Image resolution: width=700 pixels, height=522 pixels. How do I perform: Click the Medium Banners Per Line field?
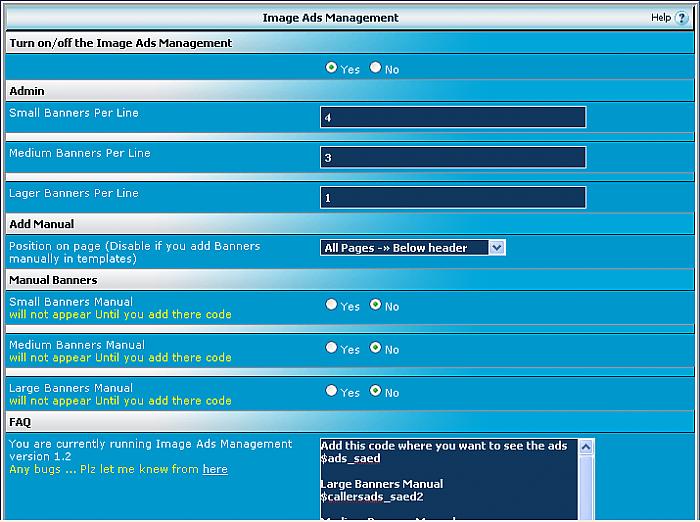453,157
